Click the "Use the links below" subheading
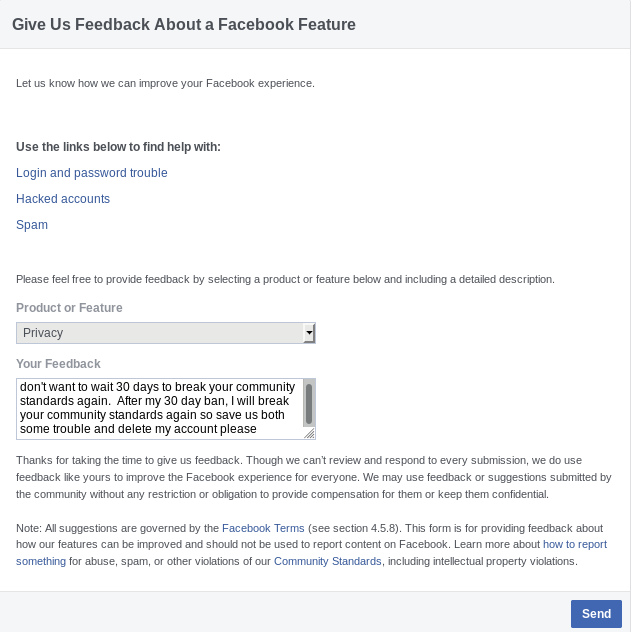636x632 pixels. (118, 147)
